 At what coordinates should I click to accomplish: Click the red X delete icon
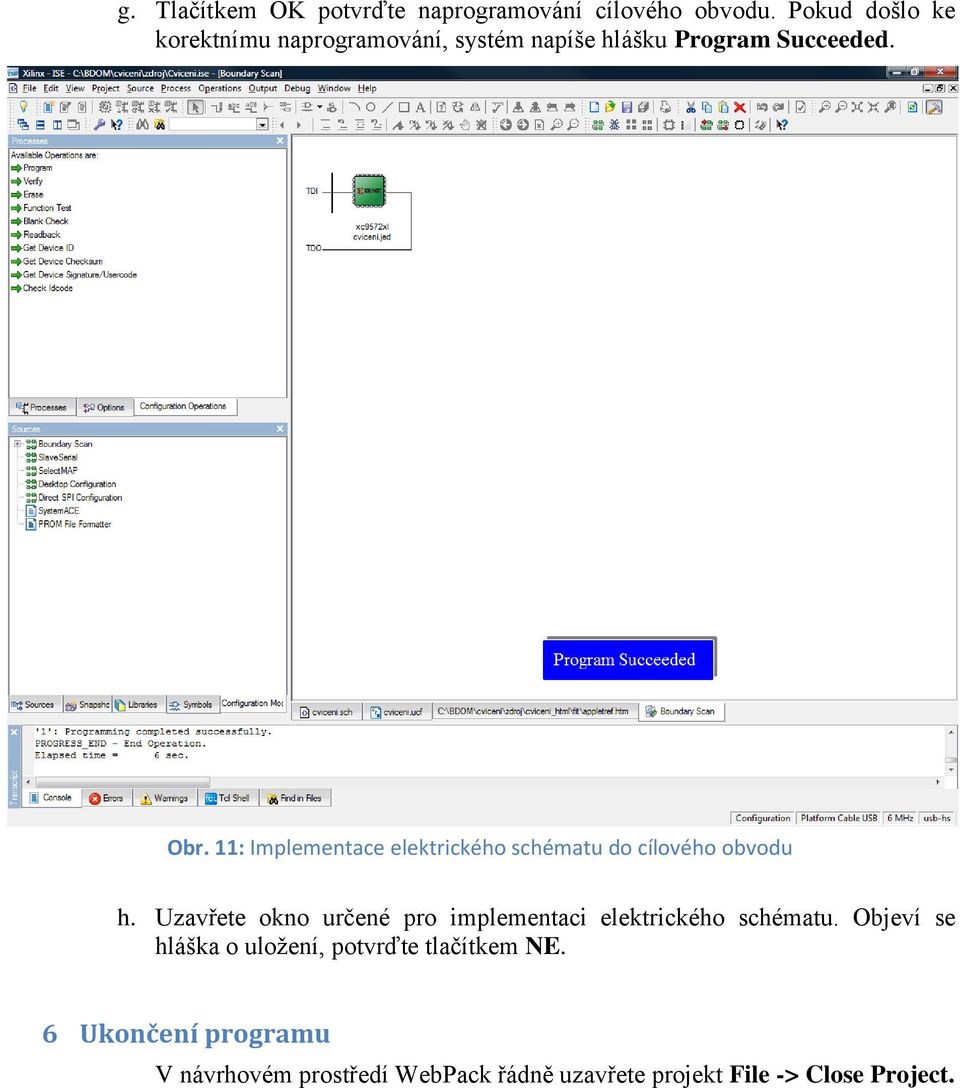click(740, 107)
